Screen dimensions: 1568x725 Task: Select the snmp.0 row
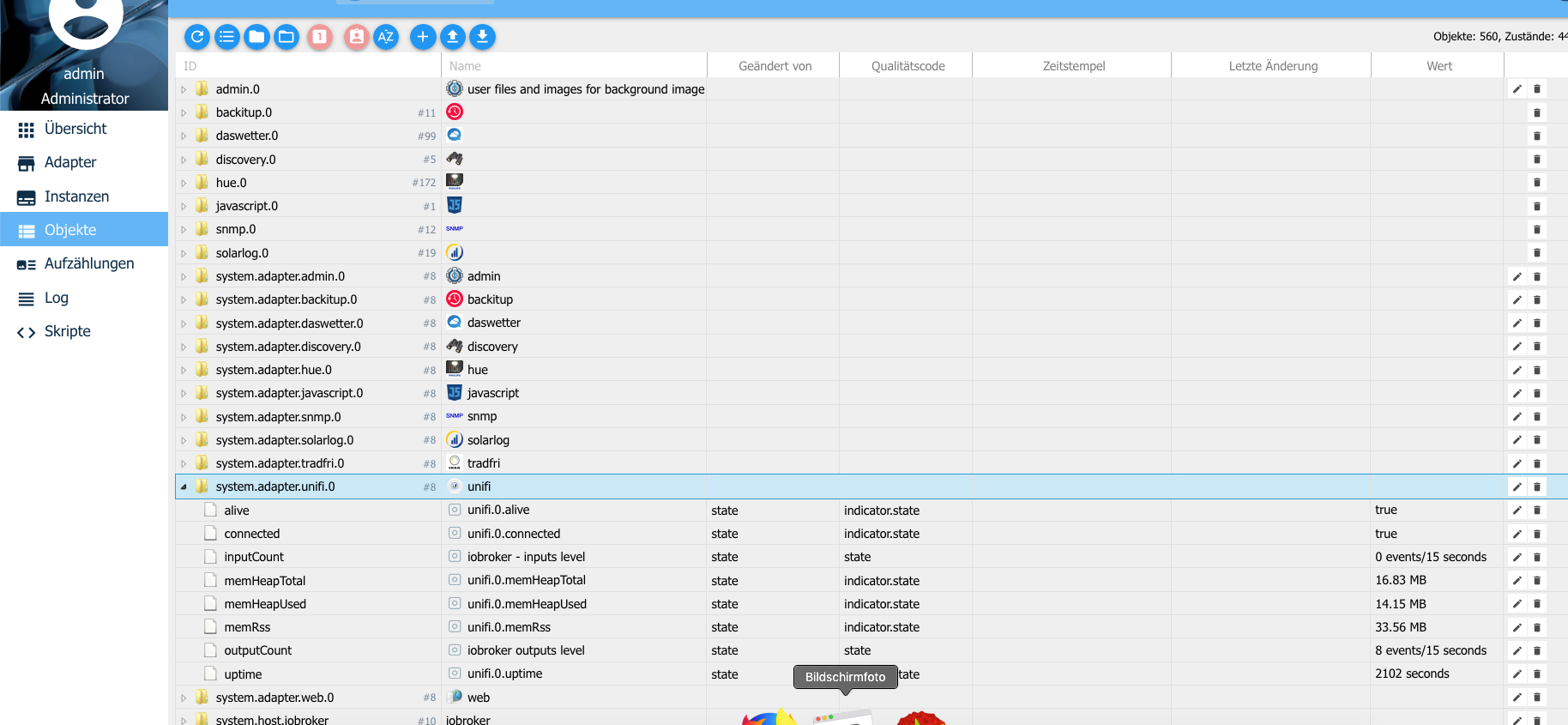[x=871, y=229]
